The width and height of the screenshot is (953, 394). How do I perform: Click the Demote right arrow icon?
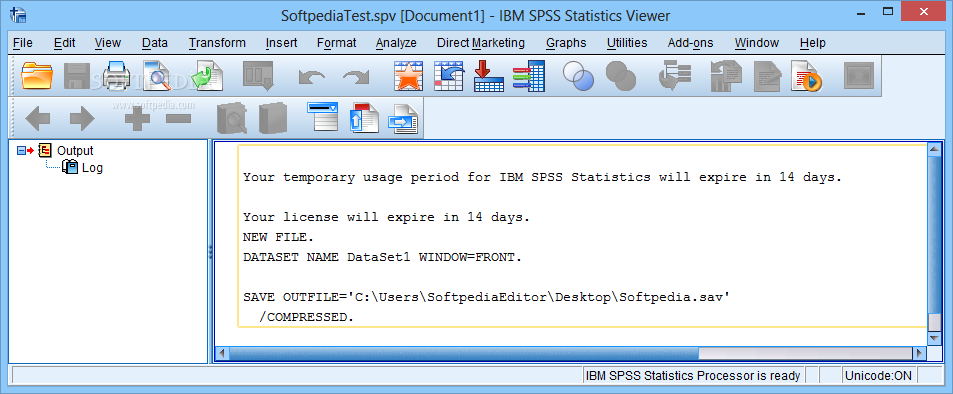tap(82, 119)
